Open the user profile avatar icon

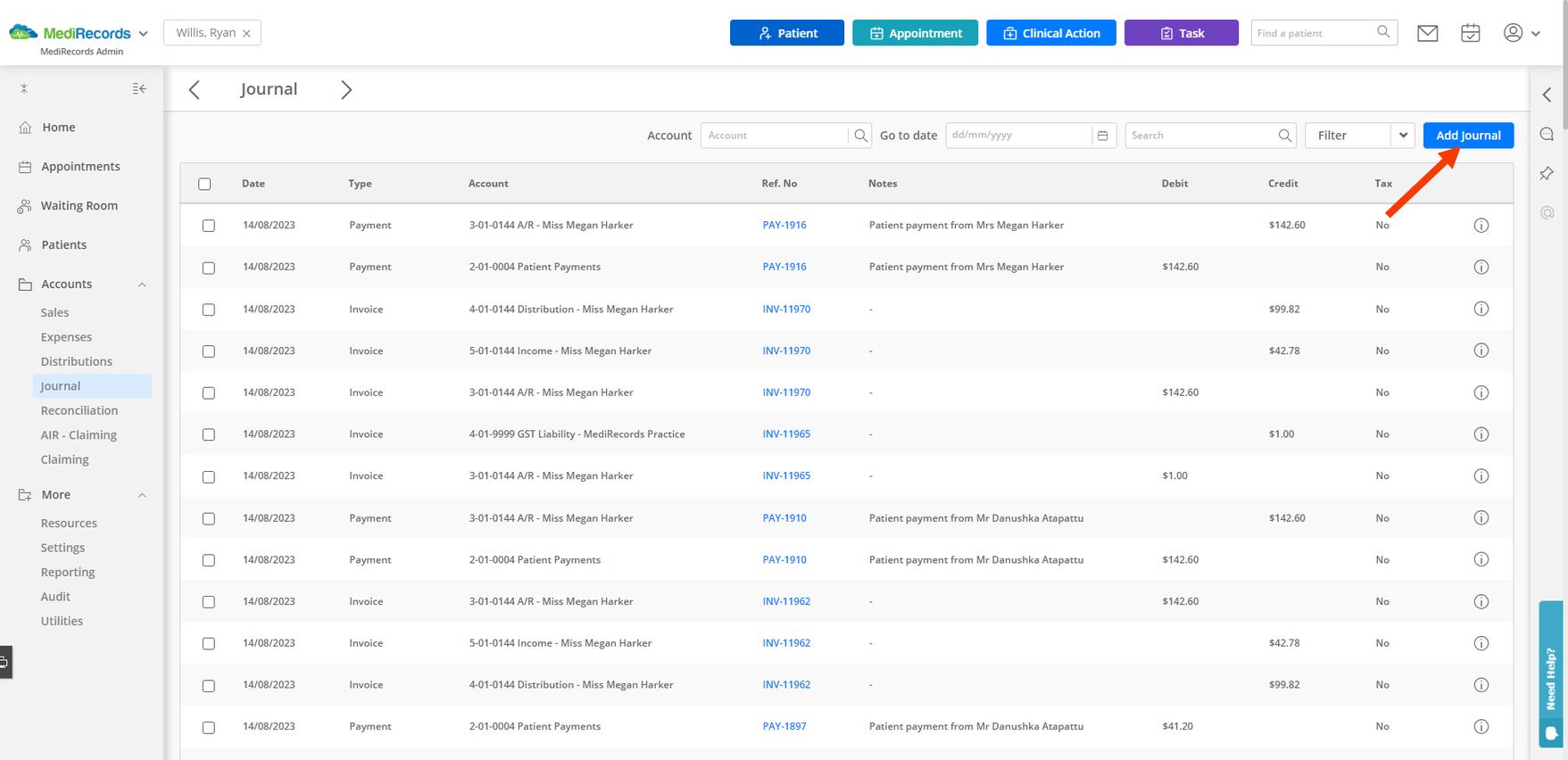pos(1513,32)
